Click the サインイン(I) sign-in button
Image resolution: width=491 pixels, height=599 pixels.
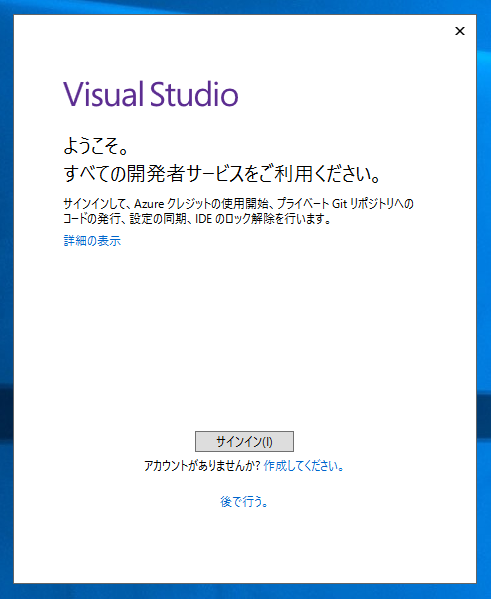pos(244,441)
